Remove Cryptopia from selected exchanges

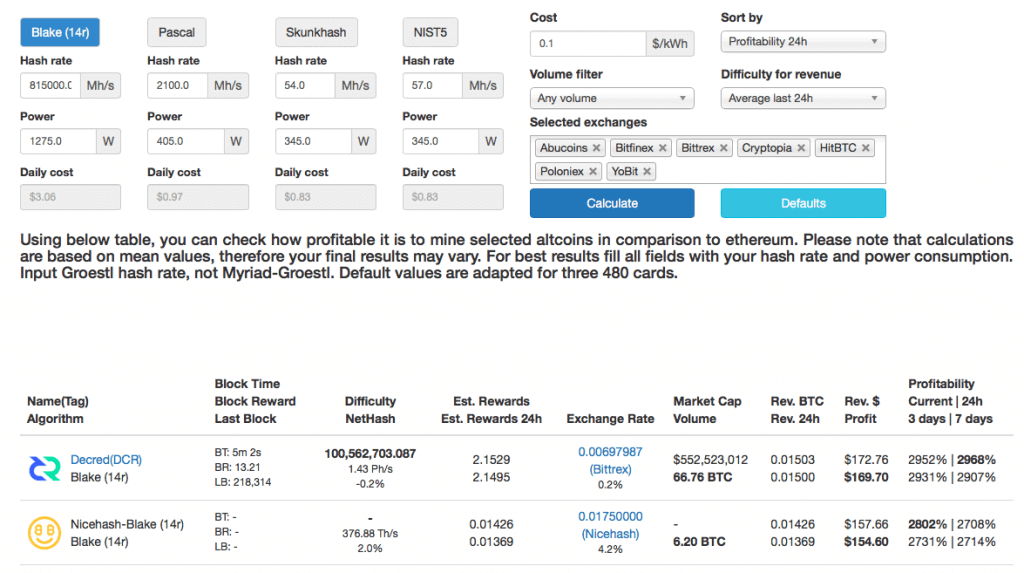point(802,148)
